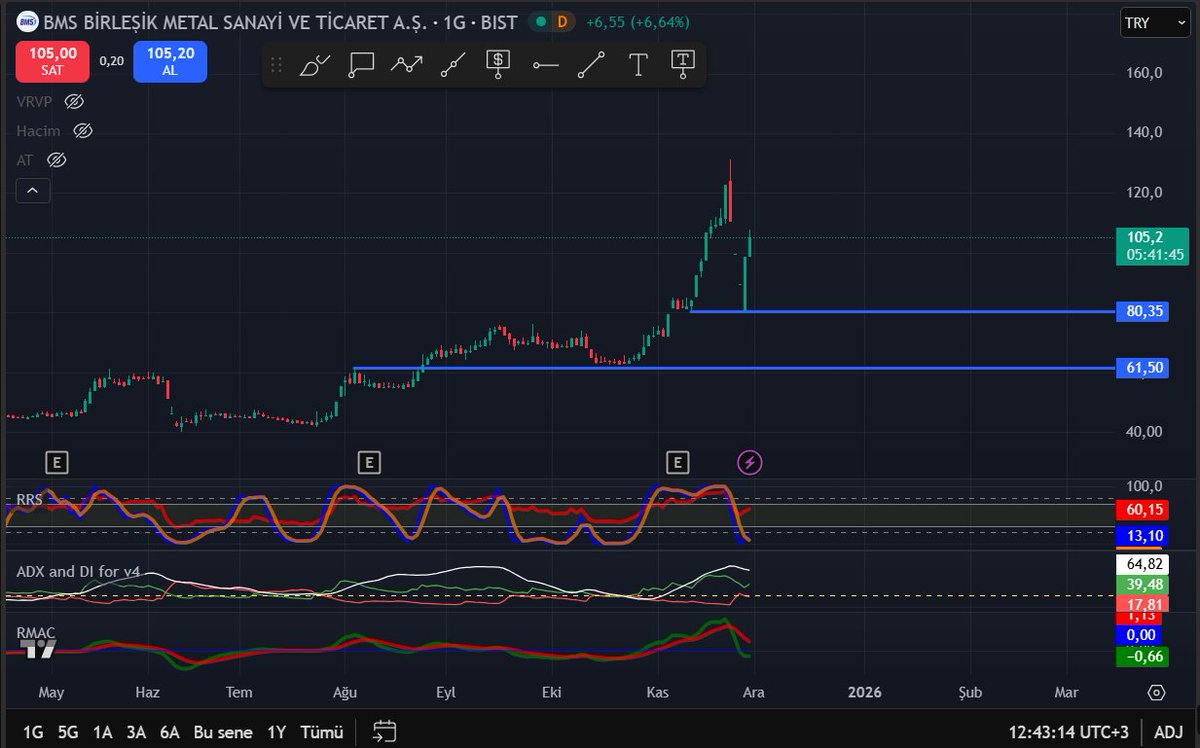Viewport: 1200px width, 748px height.
Task: Click the orange D data-delay badge
Action: click(562, 21)
